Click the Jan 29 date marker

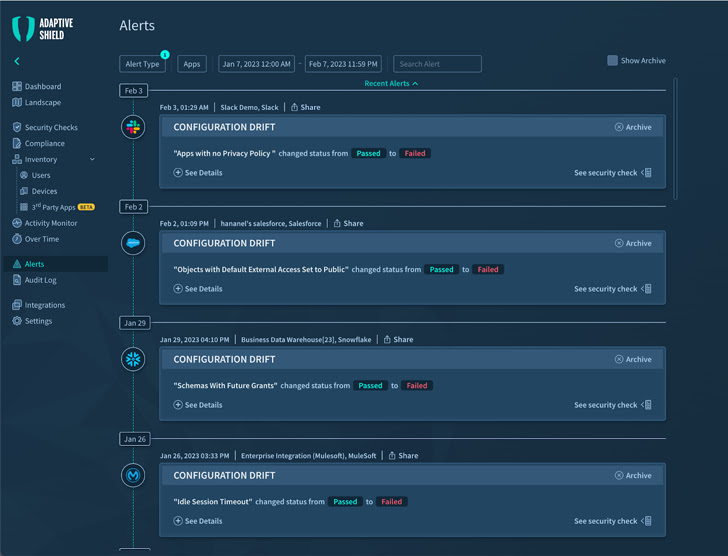(x=135, y=323)
